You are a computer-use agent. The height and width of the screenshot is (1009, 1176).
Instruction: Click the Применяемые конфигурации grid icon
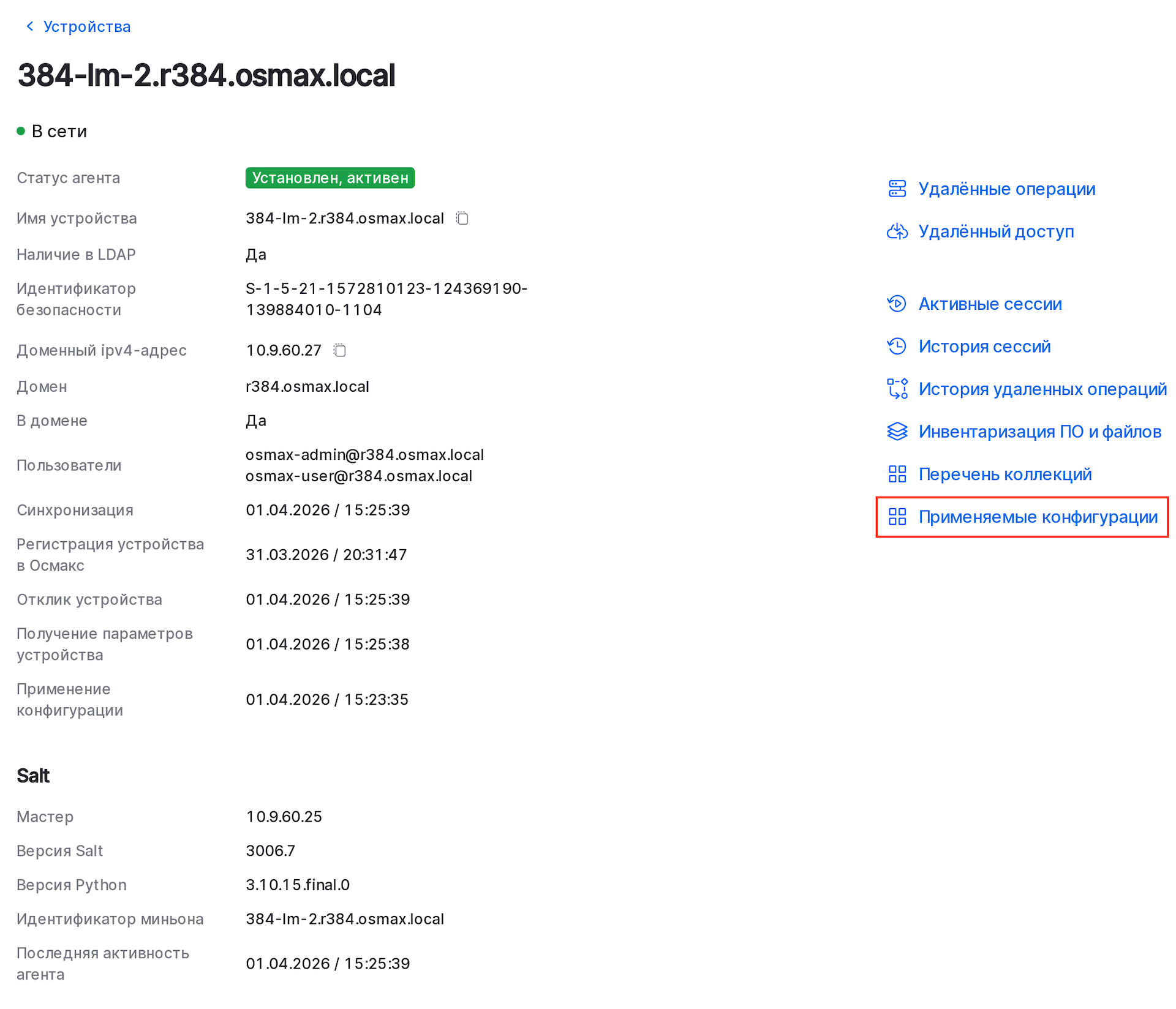coord(897,517)
